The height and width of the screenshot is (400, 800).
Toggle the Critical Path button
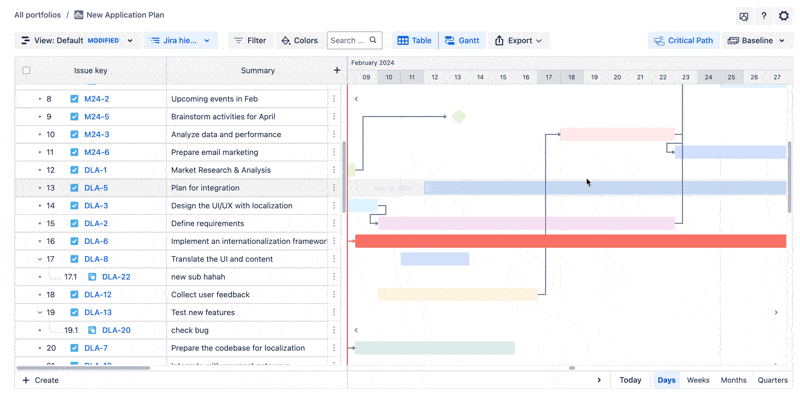[x=683, y=41]
